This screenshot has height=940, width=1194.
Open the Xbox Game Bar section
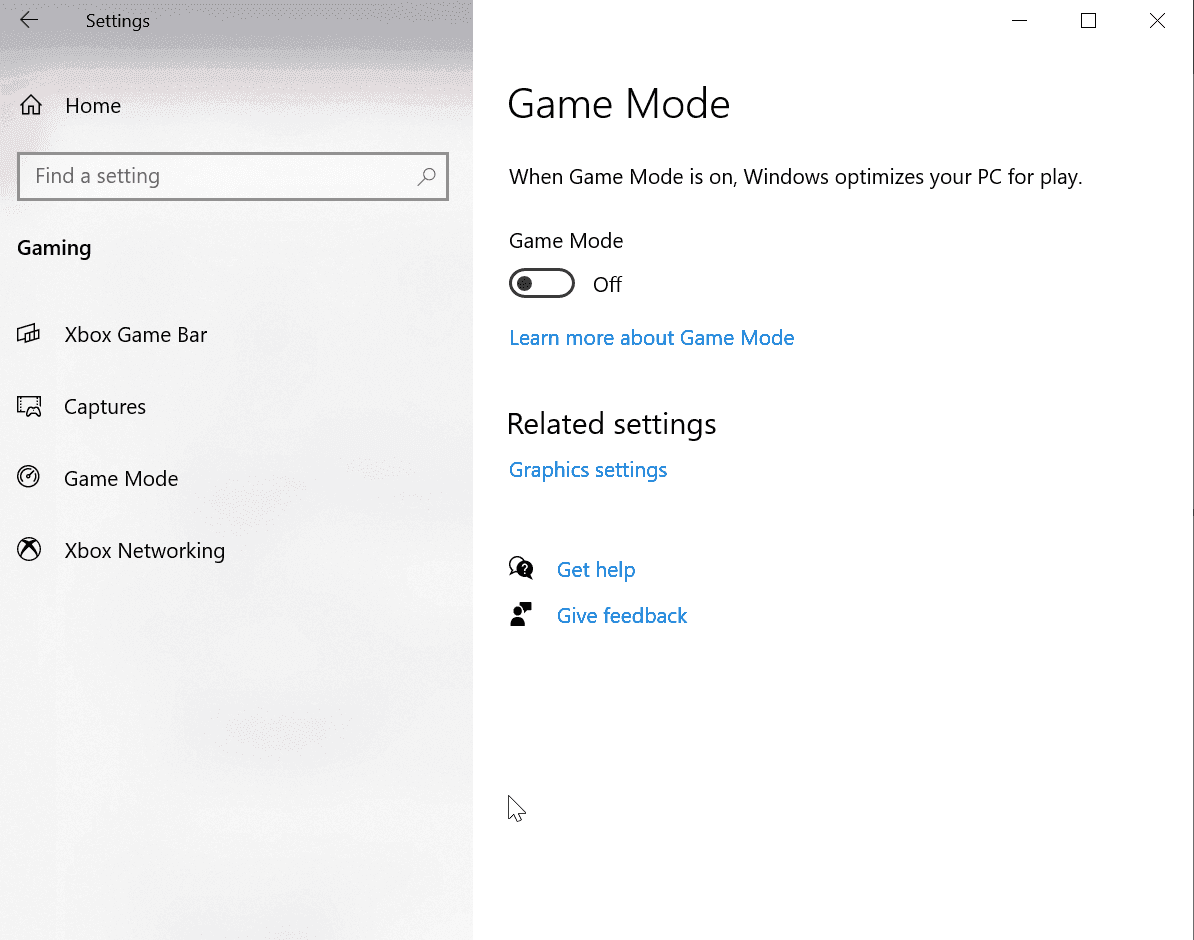pyautogui.click(x=135, y=334)
